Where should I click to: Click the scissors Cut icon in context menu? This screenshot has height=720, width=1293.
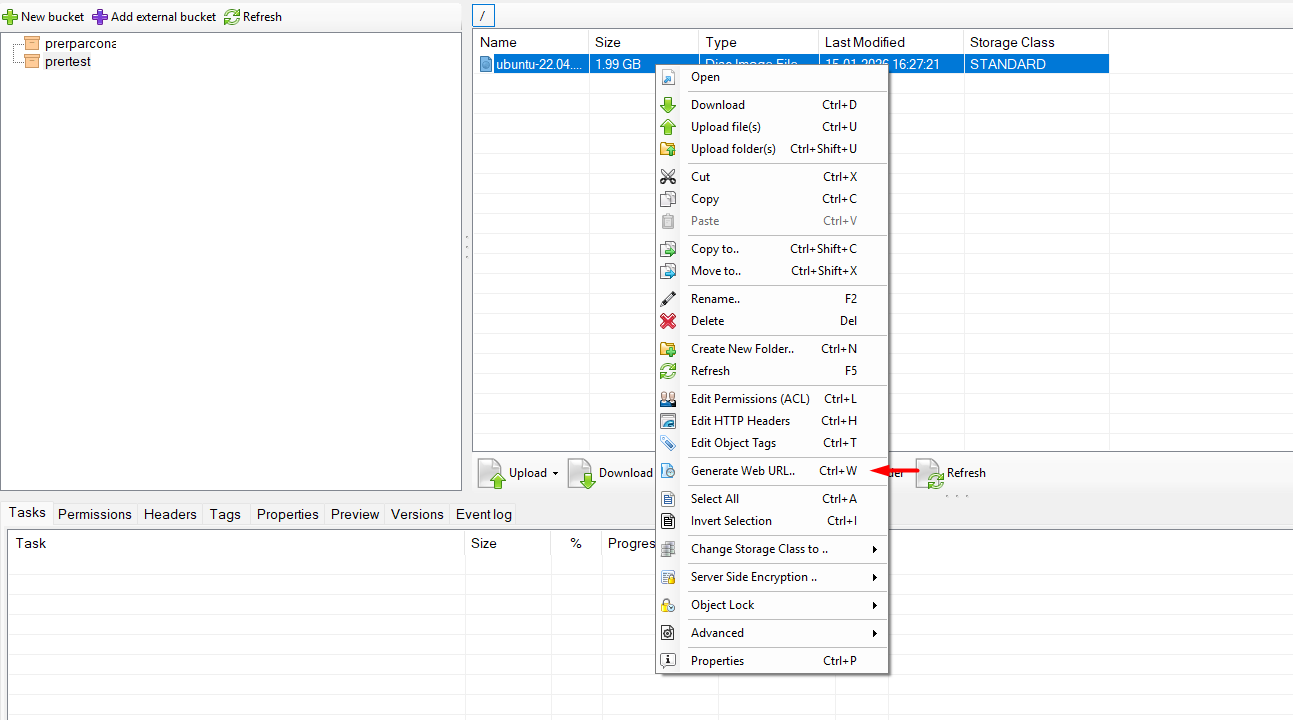(668, 177)
